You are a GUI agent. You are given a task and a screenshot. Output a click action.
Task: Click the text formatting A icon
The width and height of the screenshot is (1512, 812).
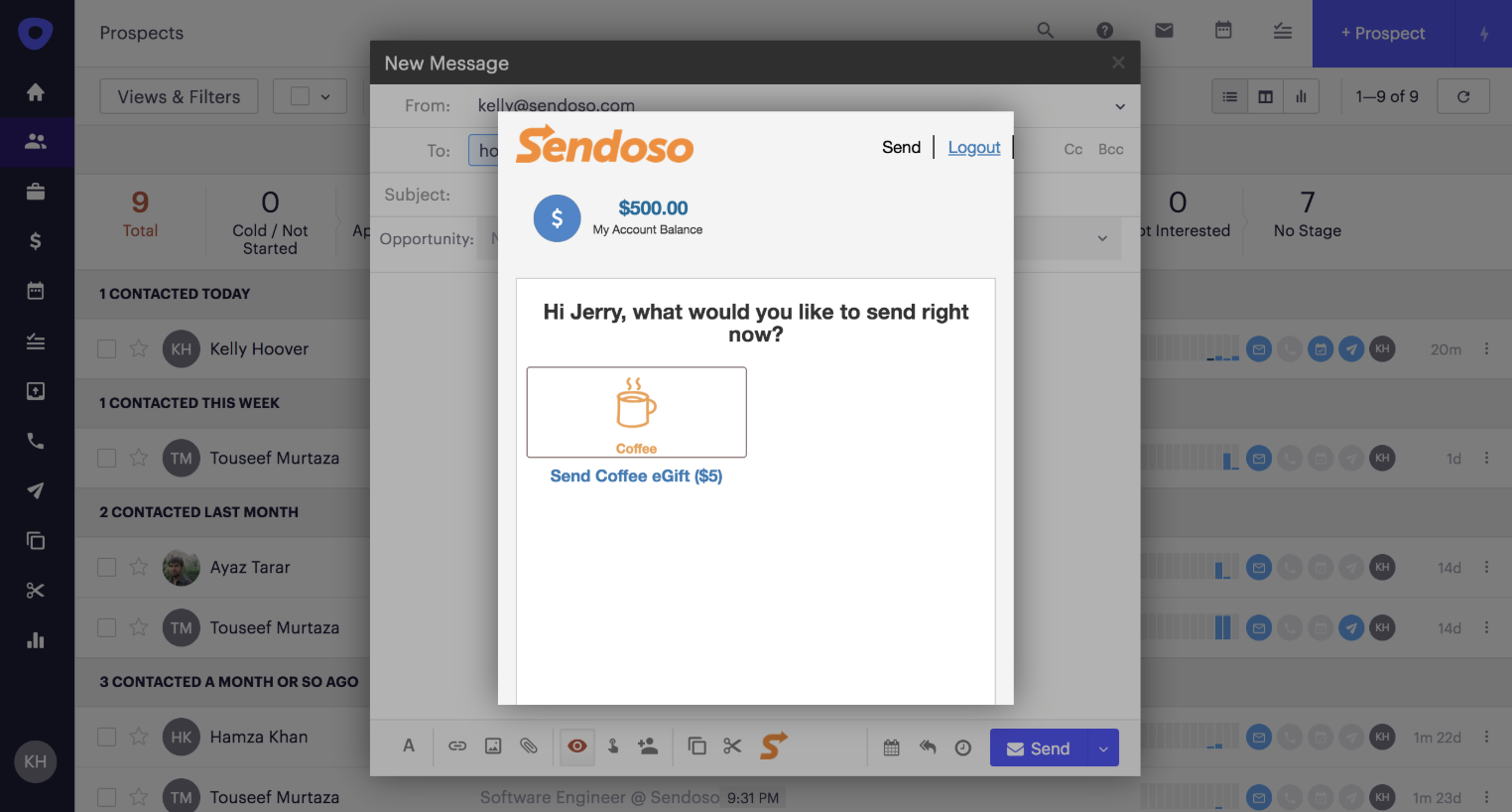[x=409, y=746]
